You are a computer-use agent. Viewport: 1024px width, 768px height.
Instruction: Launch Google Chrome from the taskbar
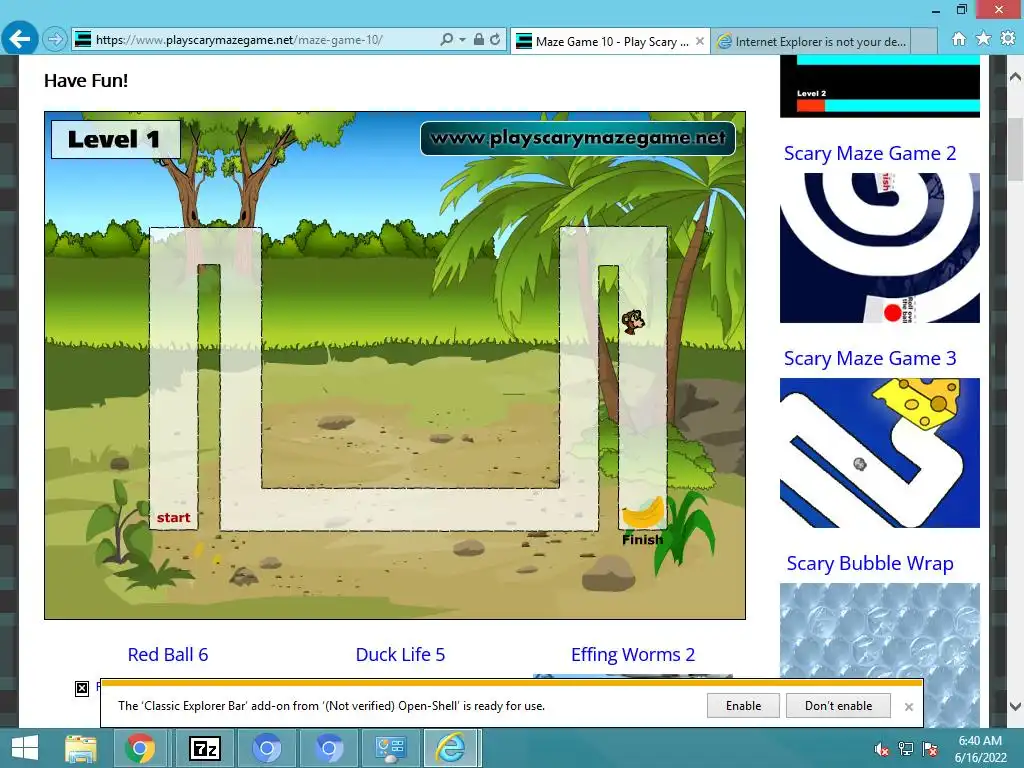tap(139, 748)
